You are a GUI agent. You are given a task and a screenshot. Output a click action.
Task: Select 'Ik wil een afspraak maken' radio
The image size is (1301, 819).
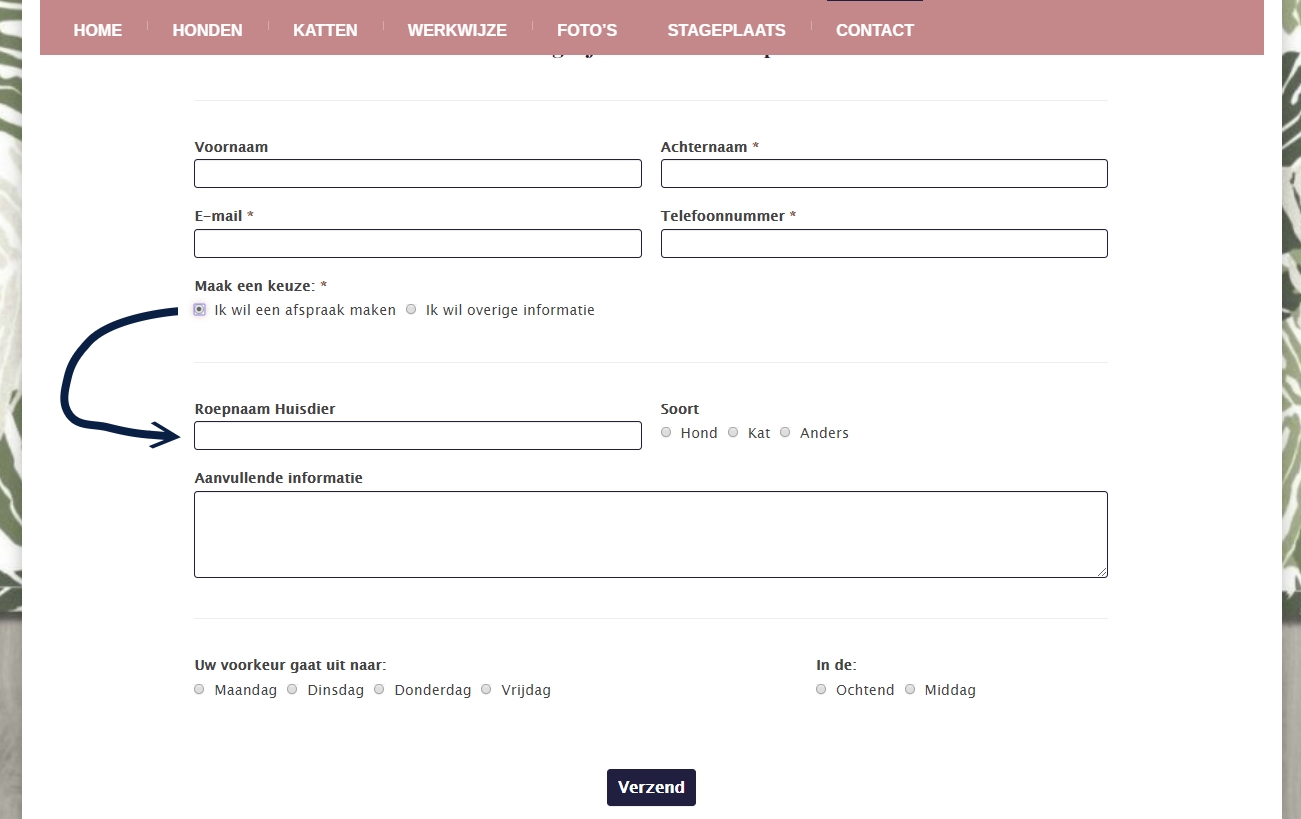(x=200, y=310)
